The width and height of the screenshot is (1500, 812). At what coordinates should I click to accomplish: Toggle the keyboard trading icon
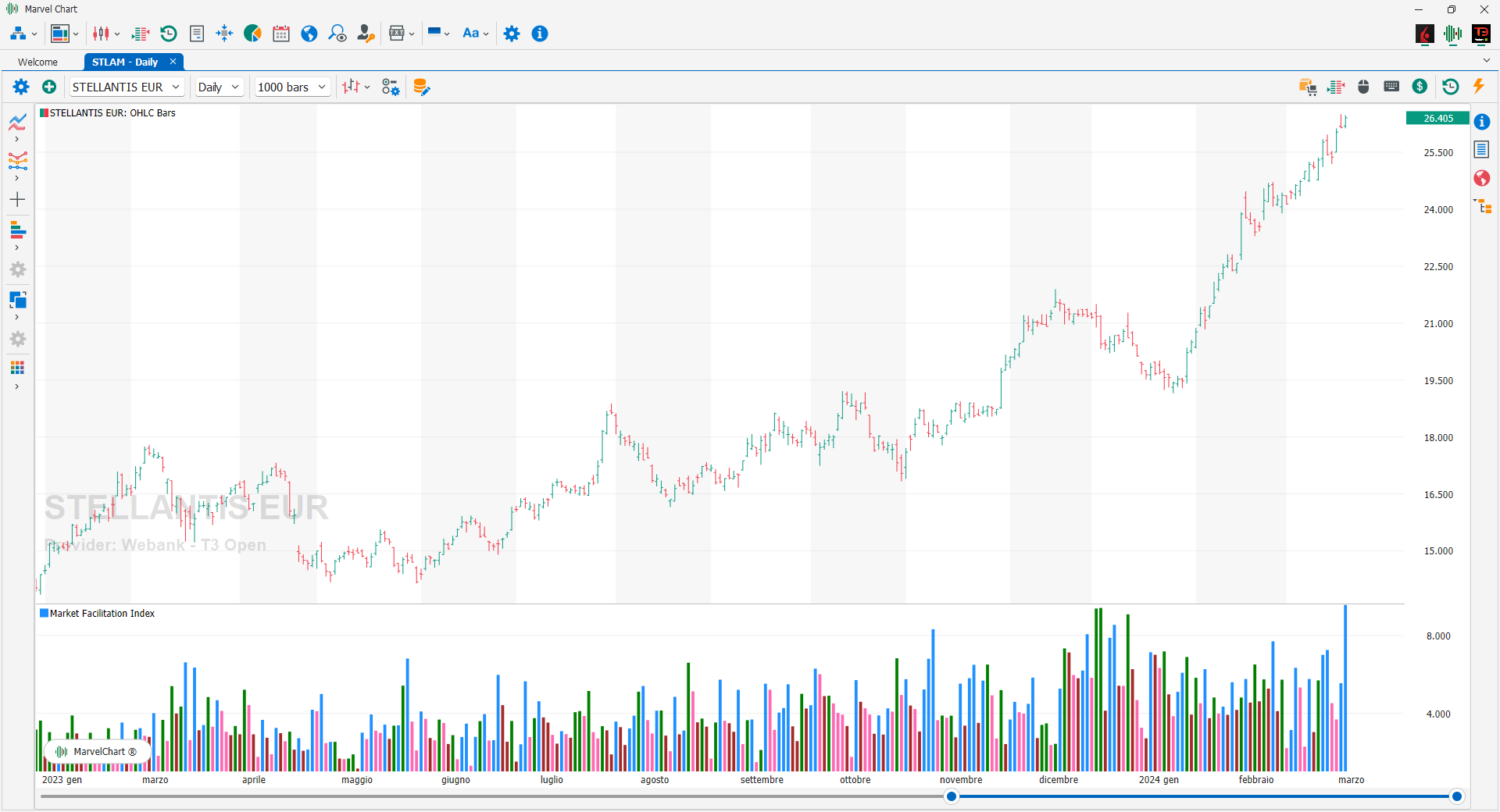(x=1391, y=87)
